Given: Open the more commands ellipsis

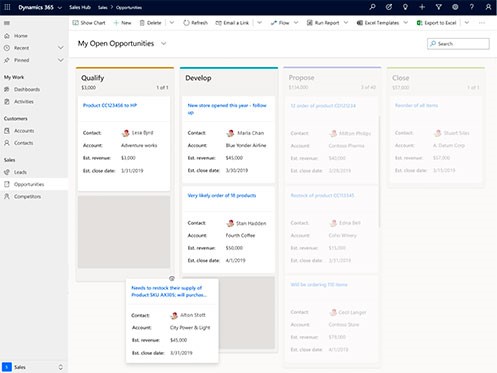Looking at the screenshot, I should (x=482, y=23).
